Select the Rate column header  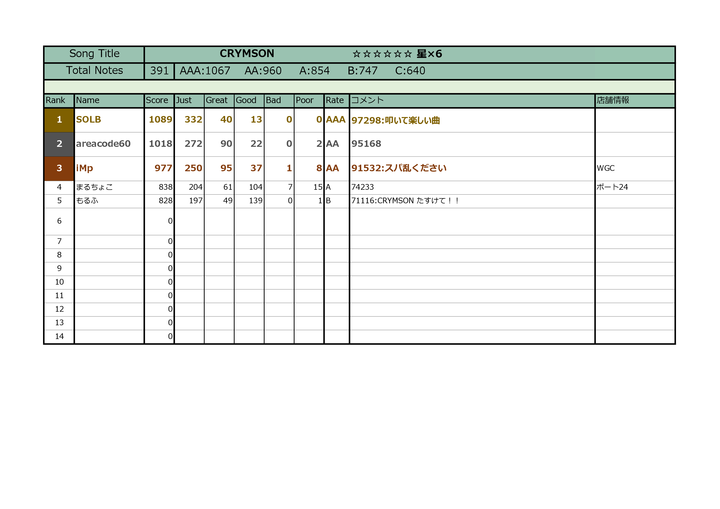[x=337, y=100]
